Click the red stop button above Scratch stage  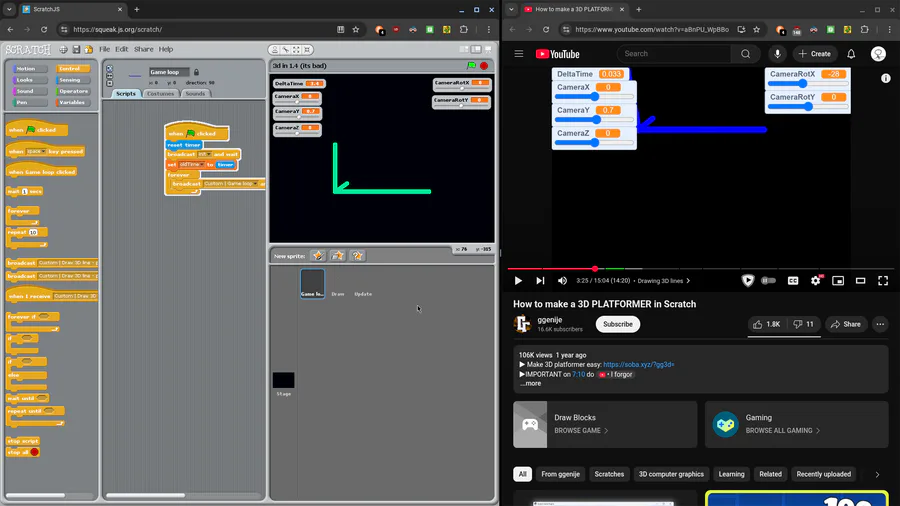(x=484, y=65)
